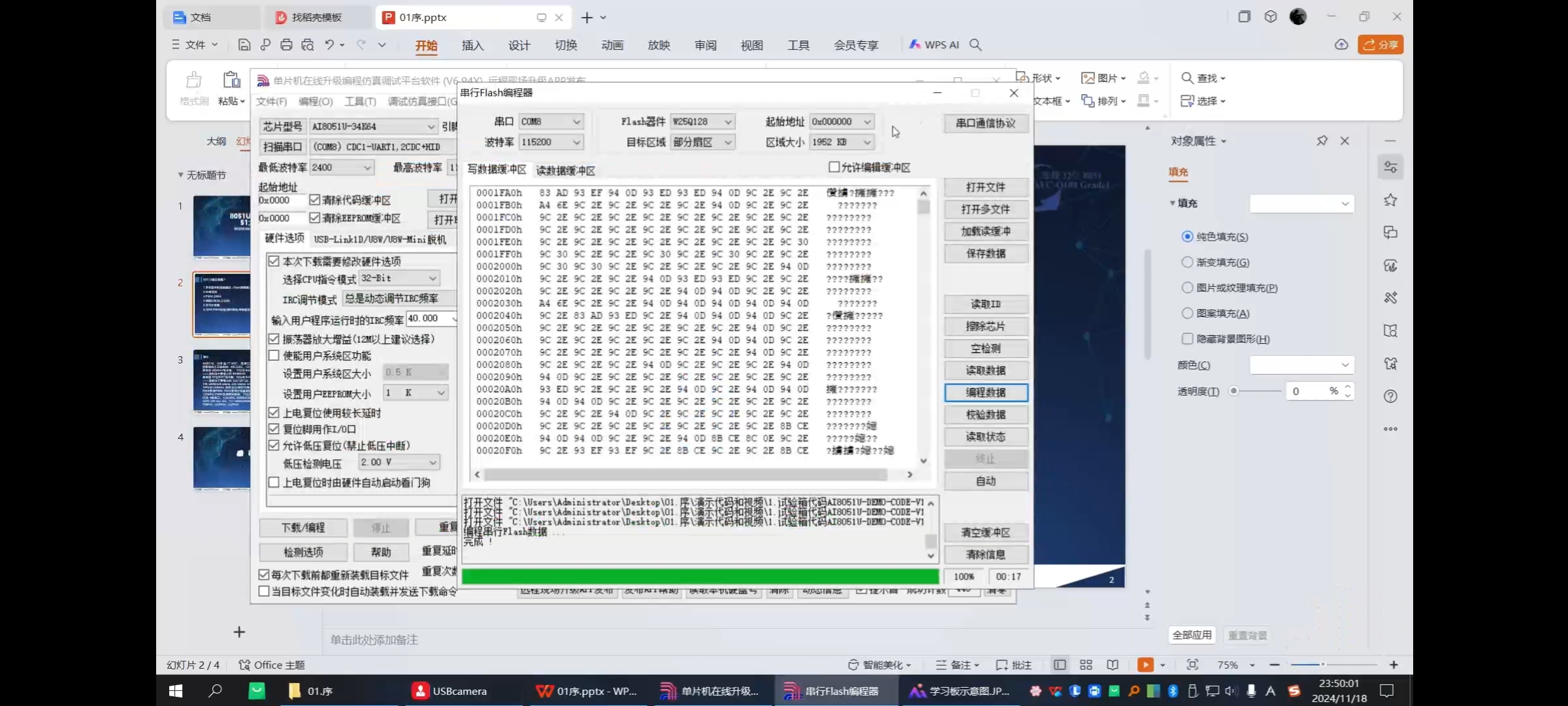This screenshot has width=1568, height=706.
Task: Expand the serial port COM8 dropdown
Action: coord(576,122)
